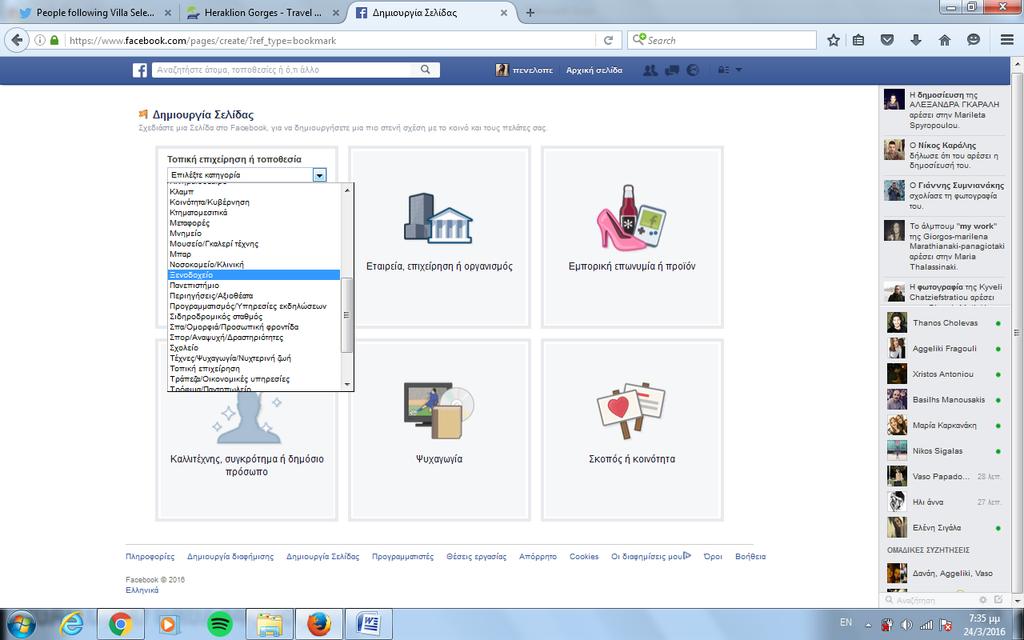Click Ελληνικά language link
Image resolution: width=1024 pixels, height=640 pixels.
pos(142,590)
